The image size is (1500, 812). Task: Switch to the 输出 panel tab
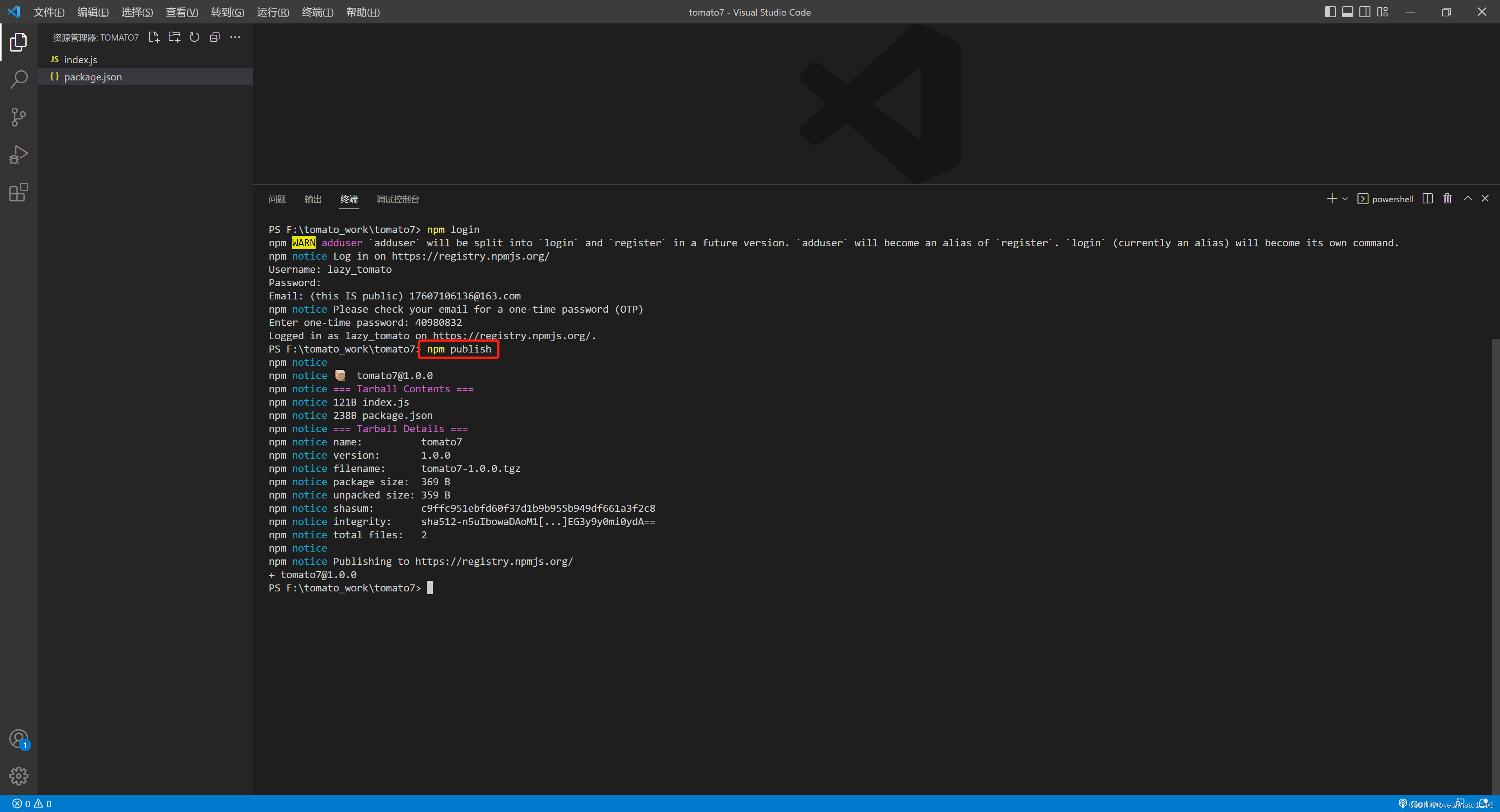point(312,199)
